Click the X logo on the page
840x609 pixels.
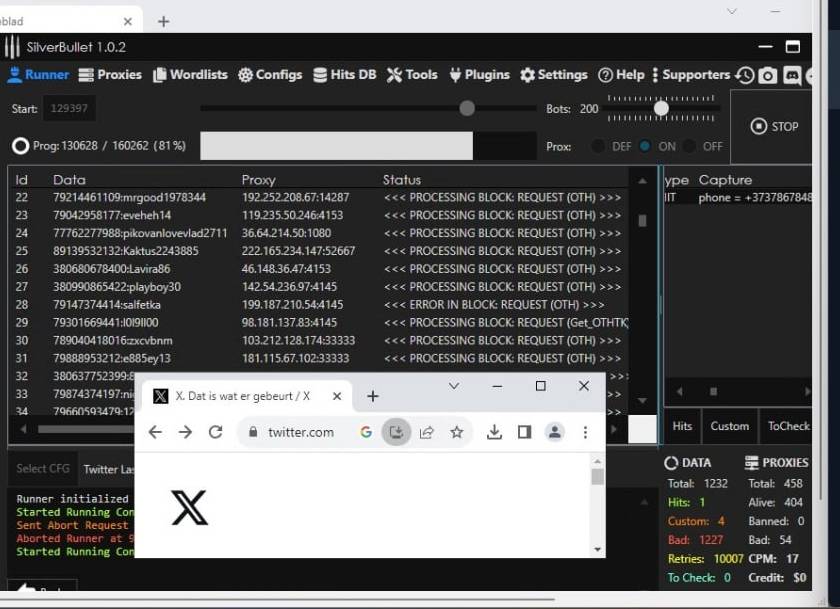click(x=189, y=507)
